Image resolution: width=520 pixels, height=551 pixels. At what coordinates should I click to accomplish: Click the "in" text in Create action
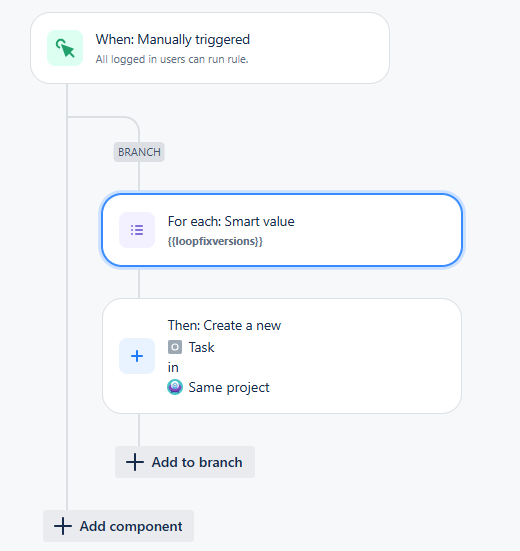click(x=173, y=368)
